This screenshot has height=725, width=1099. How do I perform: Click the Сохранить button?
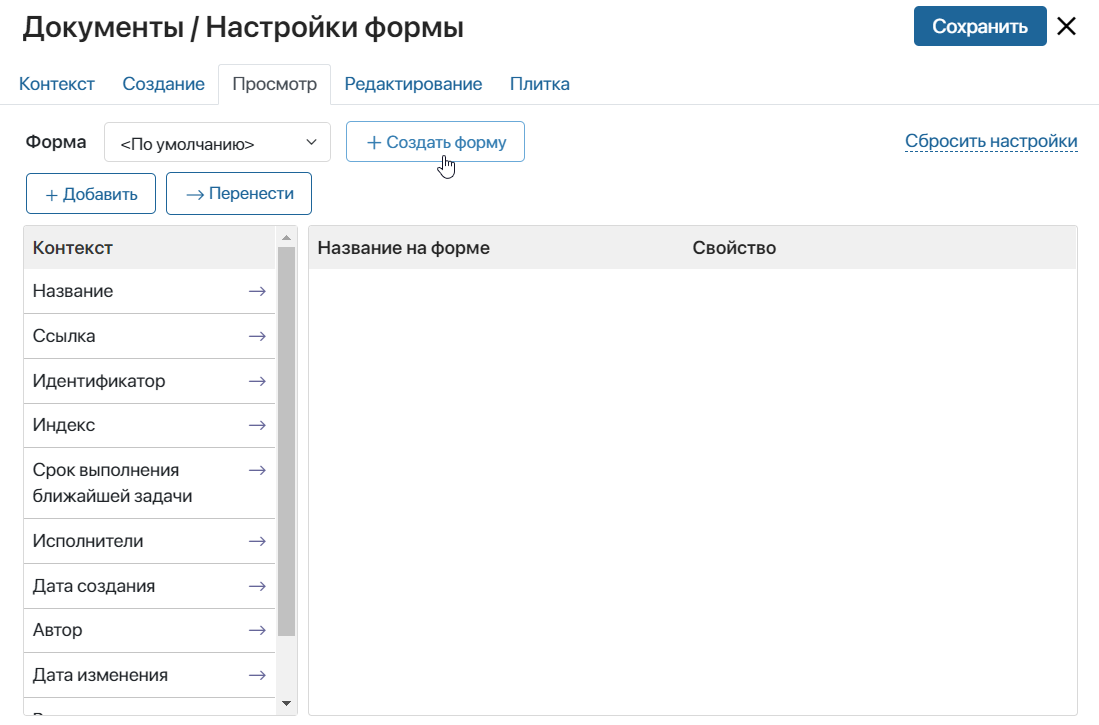pyautogui.click(x=980, y=27)
